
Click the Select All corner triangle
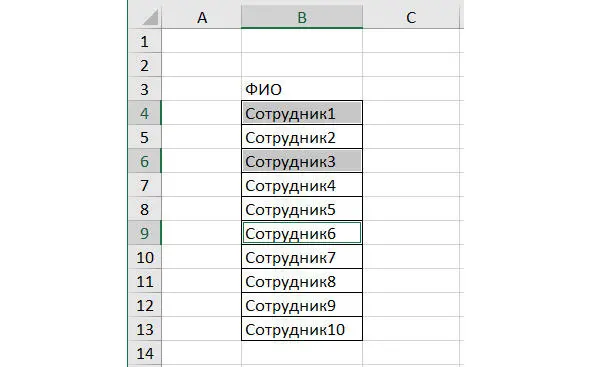150,17
